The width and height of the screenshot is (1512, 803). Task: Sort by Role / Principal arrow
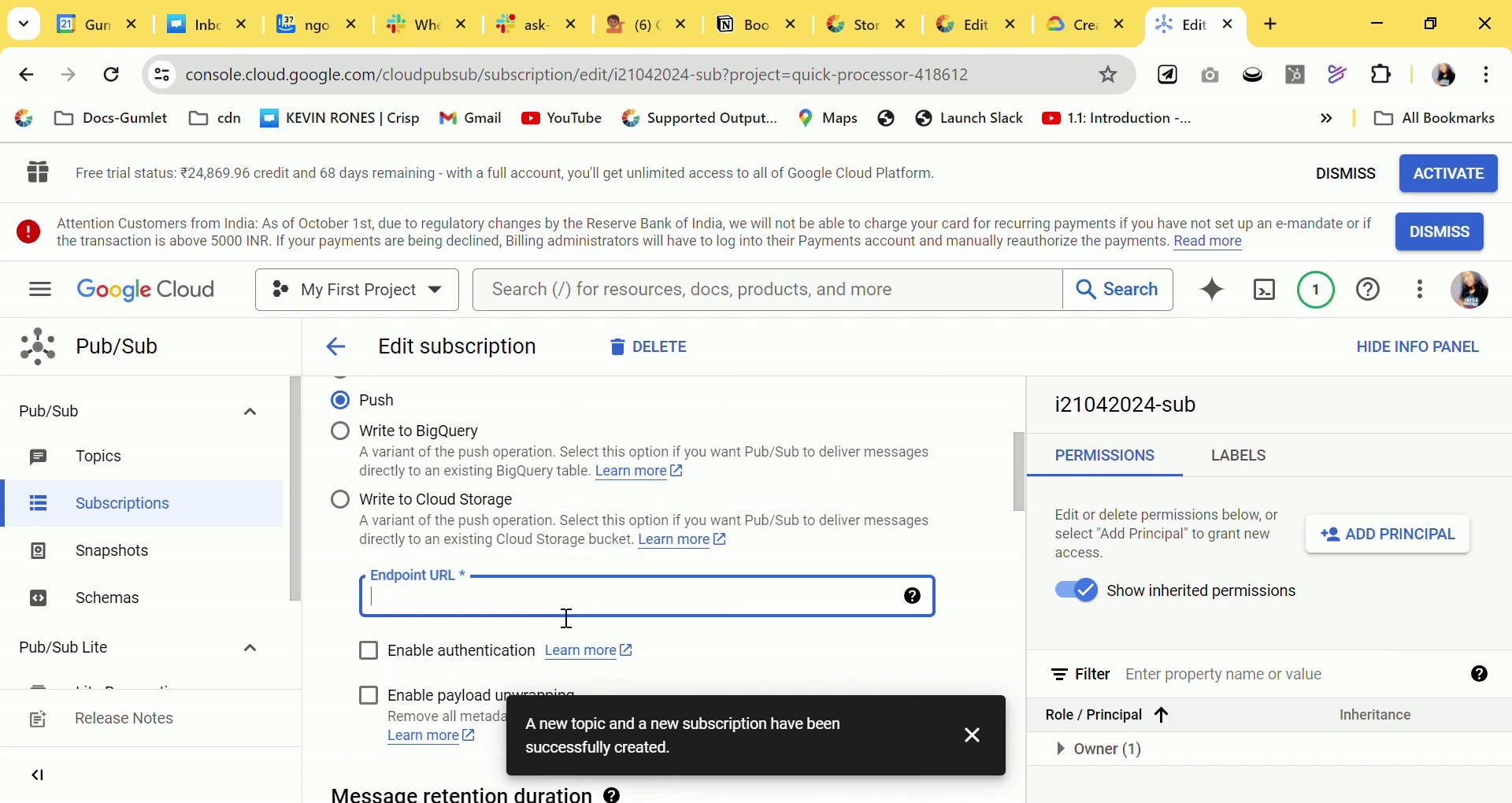[1161, 715]
